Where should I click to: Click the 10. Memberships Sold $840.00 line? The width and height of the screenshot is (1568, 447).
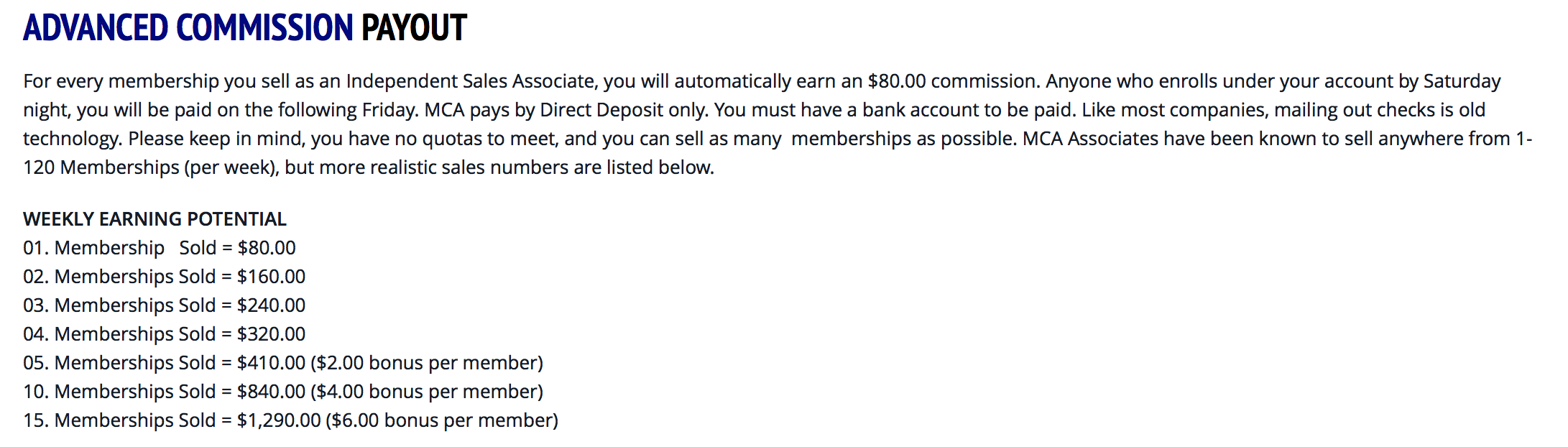283,392
